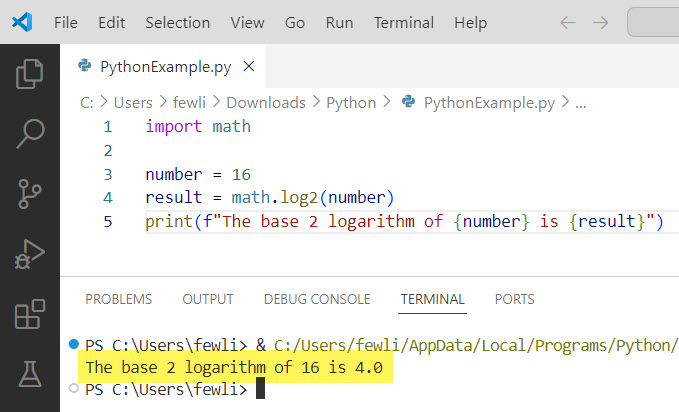This screenshot has height=412, width=679.
Task: Click the Python icon on the editor tab
Action: [x=84, y=65]
